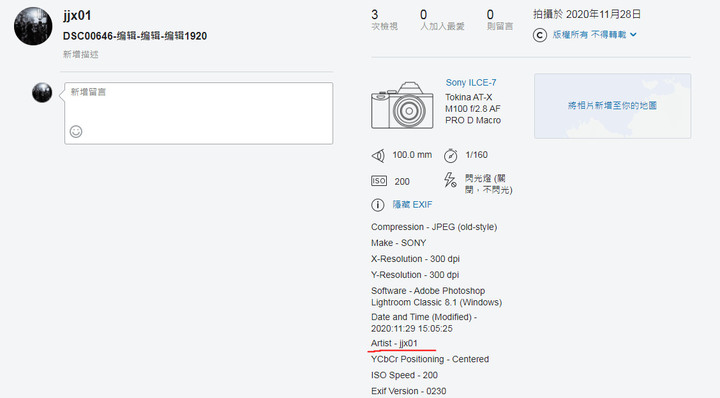The image size is (720, 398).
Task: Hide EXIF details via 隱藏 EXIF
Action: tap(412, 205)
